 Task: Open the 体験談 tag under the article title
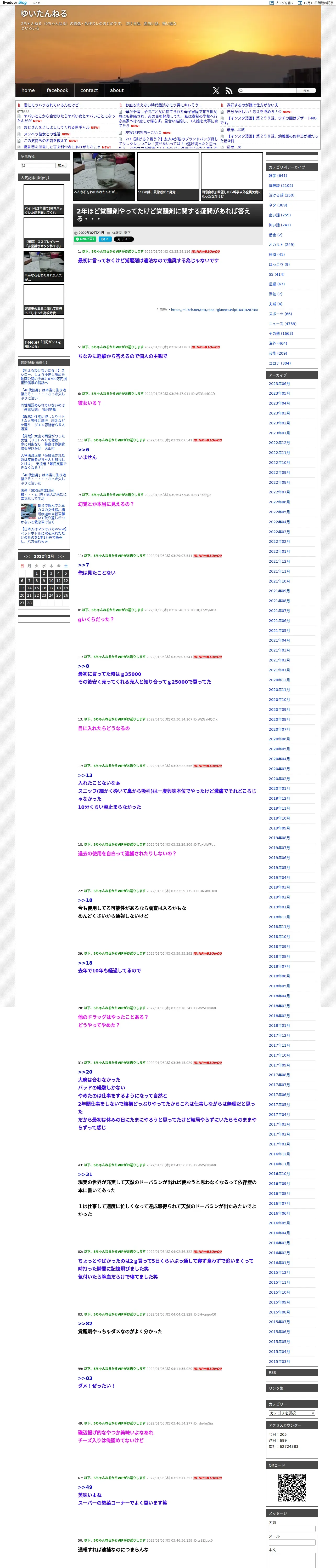(116, 233)
